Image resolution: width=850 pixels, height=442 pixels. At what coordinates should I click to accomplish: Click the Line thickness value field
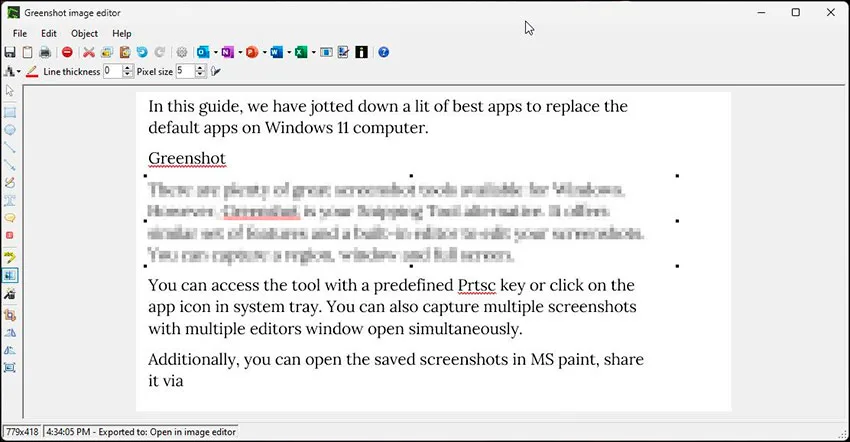click(x=113, y=71)
